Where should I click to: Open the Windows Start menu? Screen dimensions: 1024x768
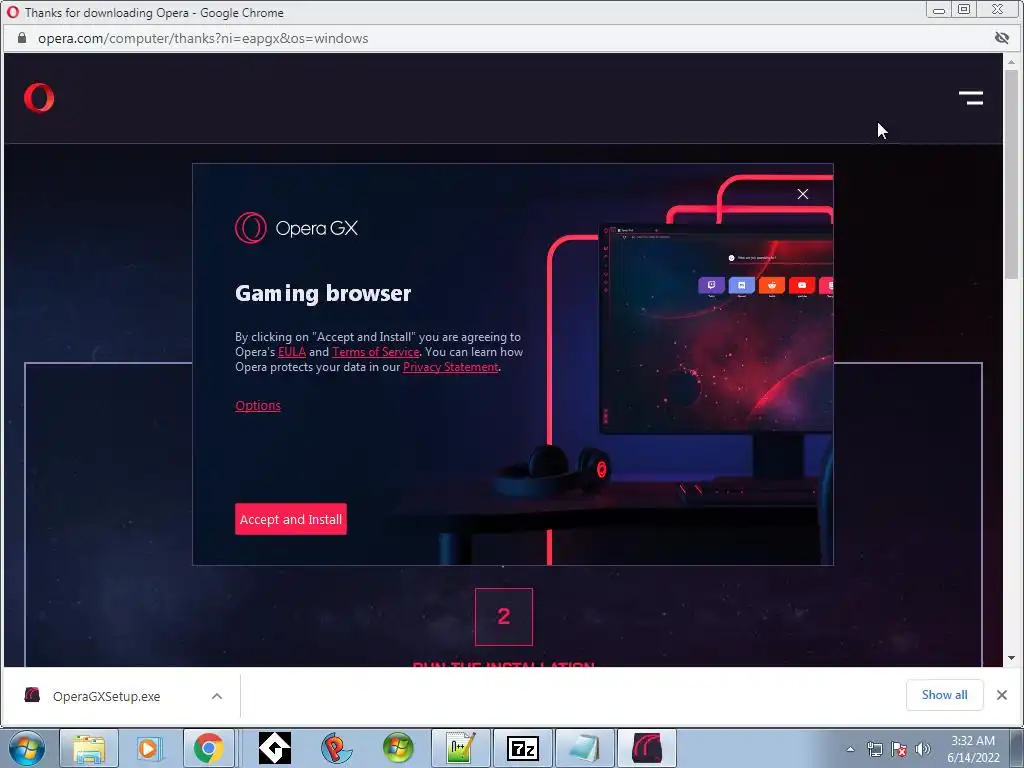pos(26,748)
